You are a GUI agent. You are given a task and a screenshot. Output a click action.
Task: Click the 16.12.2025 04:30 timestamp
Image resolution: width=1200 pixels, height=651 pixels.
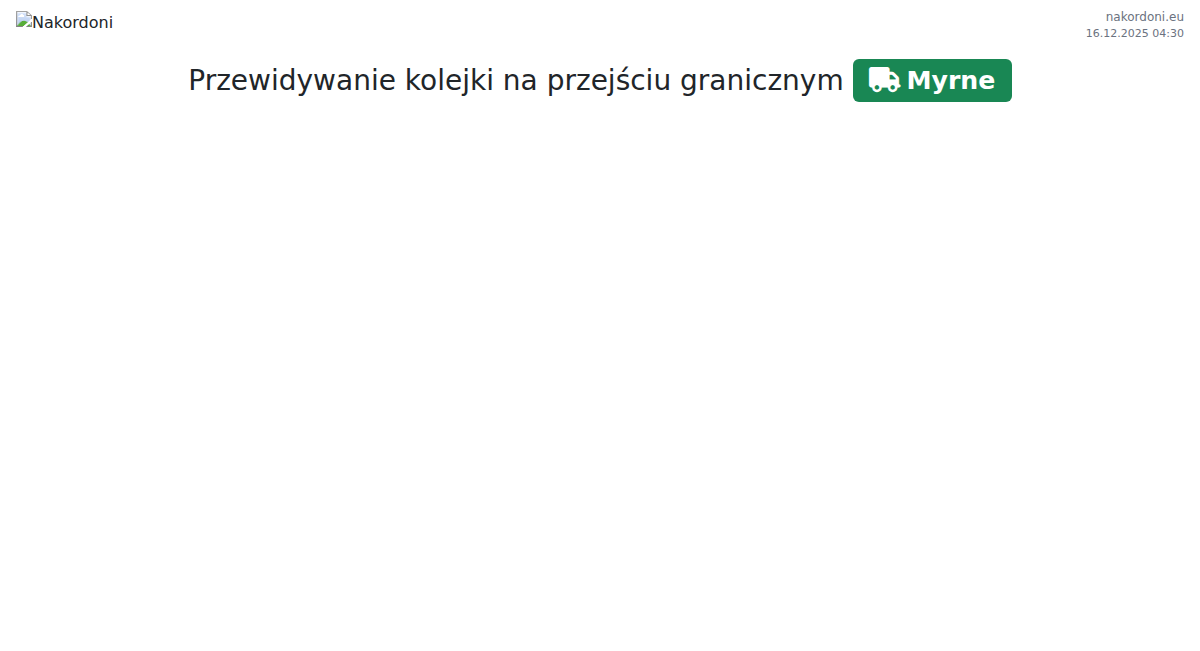[x=1134, y=33]
